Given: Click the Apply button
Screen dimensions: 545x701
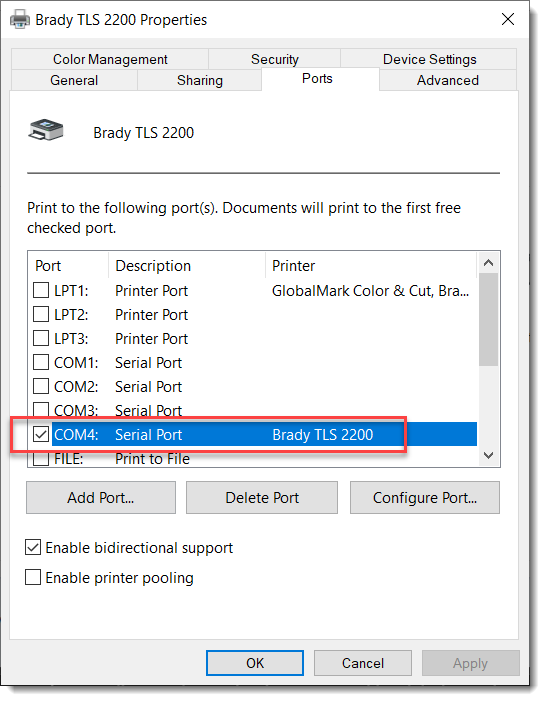Looking at the screenshot, I should pyautogui.click(x=470, y=663).
